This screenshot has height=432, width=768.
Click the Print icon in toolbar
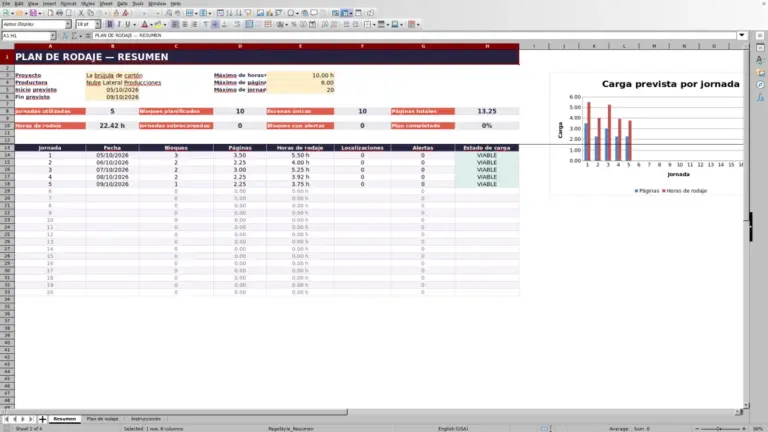pos(60,13)
